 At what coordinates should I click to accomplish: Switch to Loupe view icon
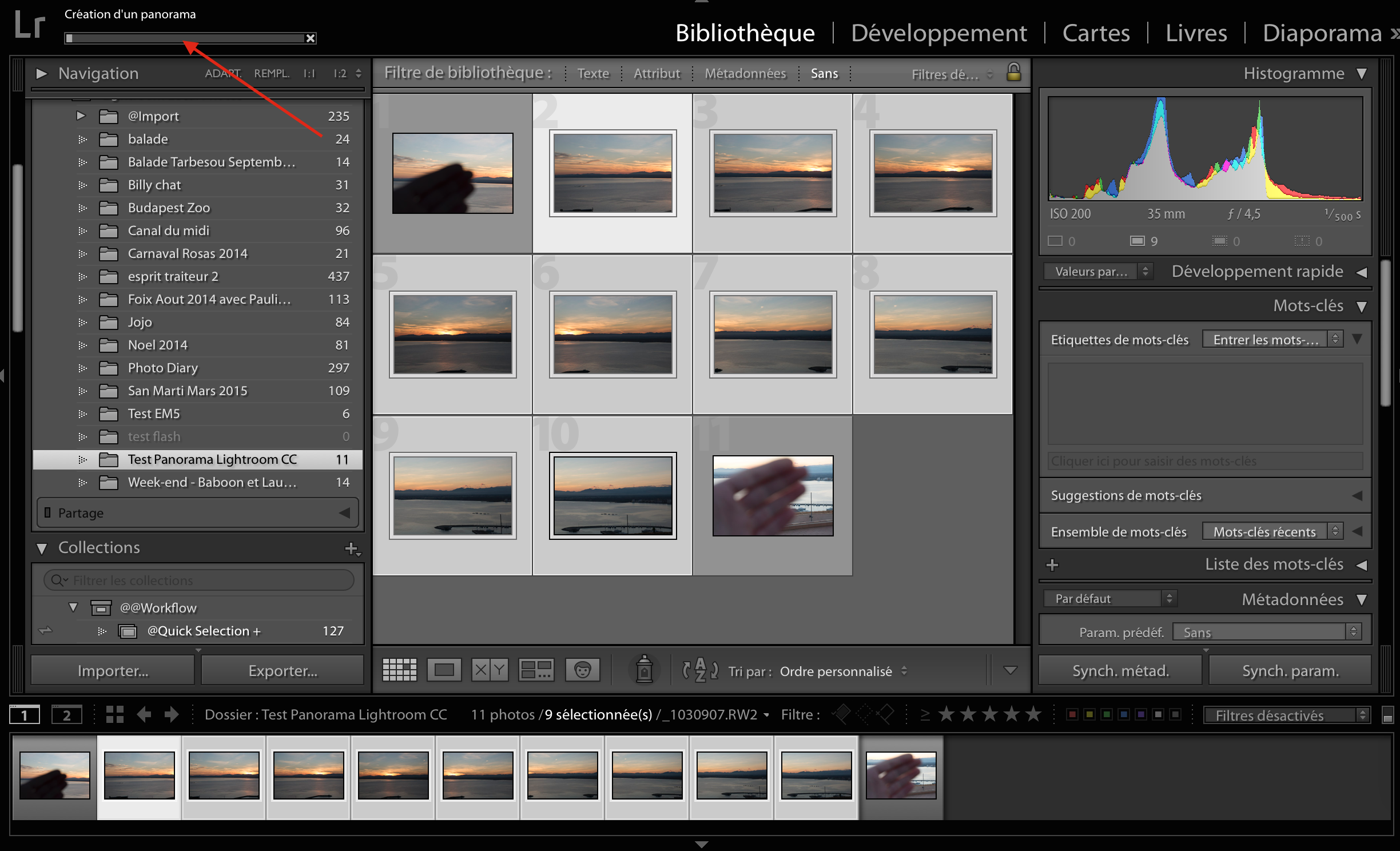point(444,670)
